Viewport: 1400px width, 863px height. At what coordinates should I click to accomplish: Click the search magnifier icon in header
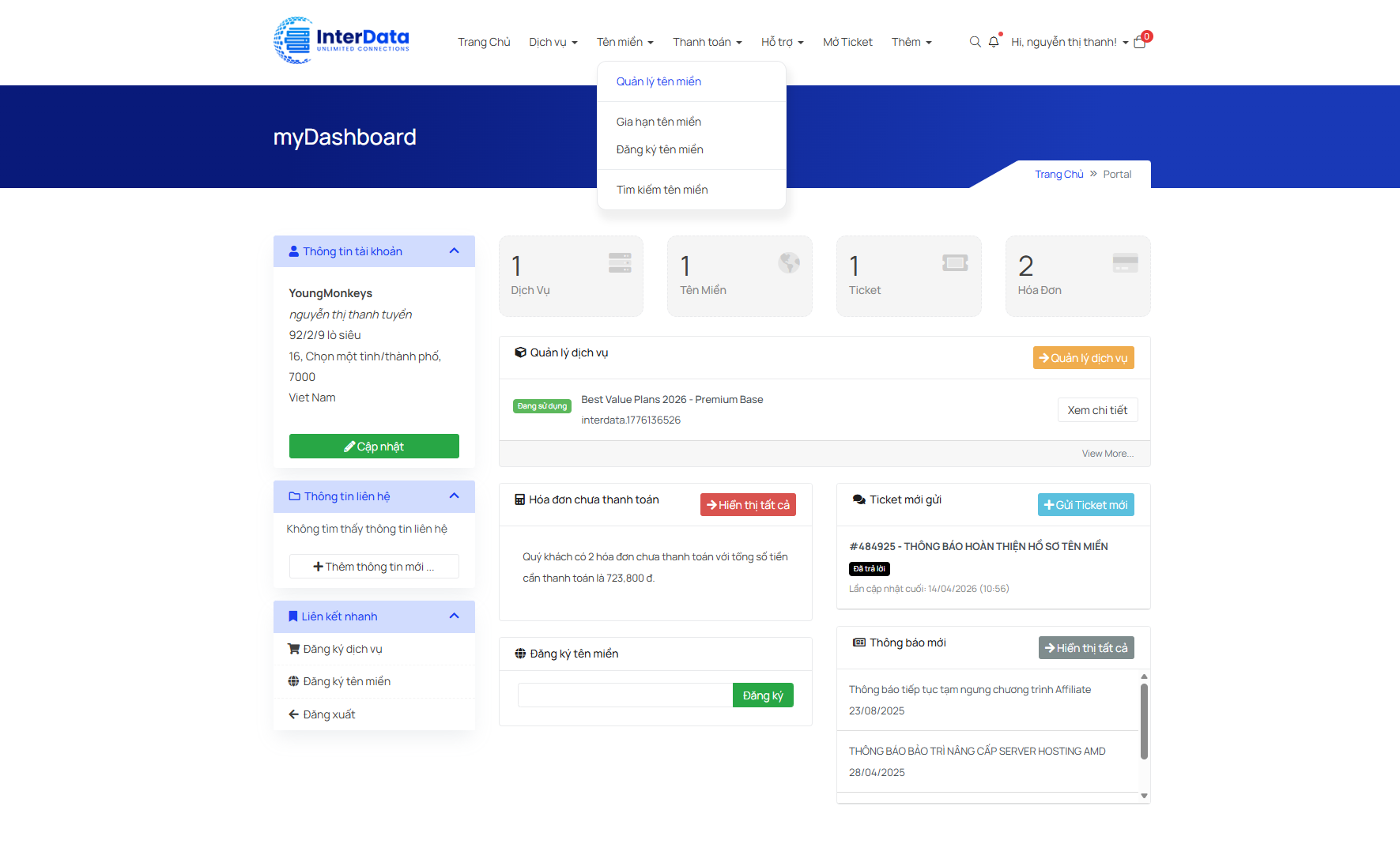[x=975, y=42]
